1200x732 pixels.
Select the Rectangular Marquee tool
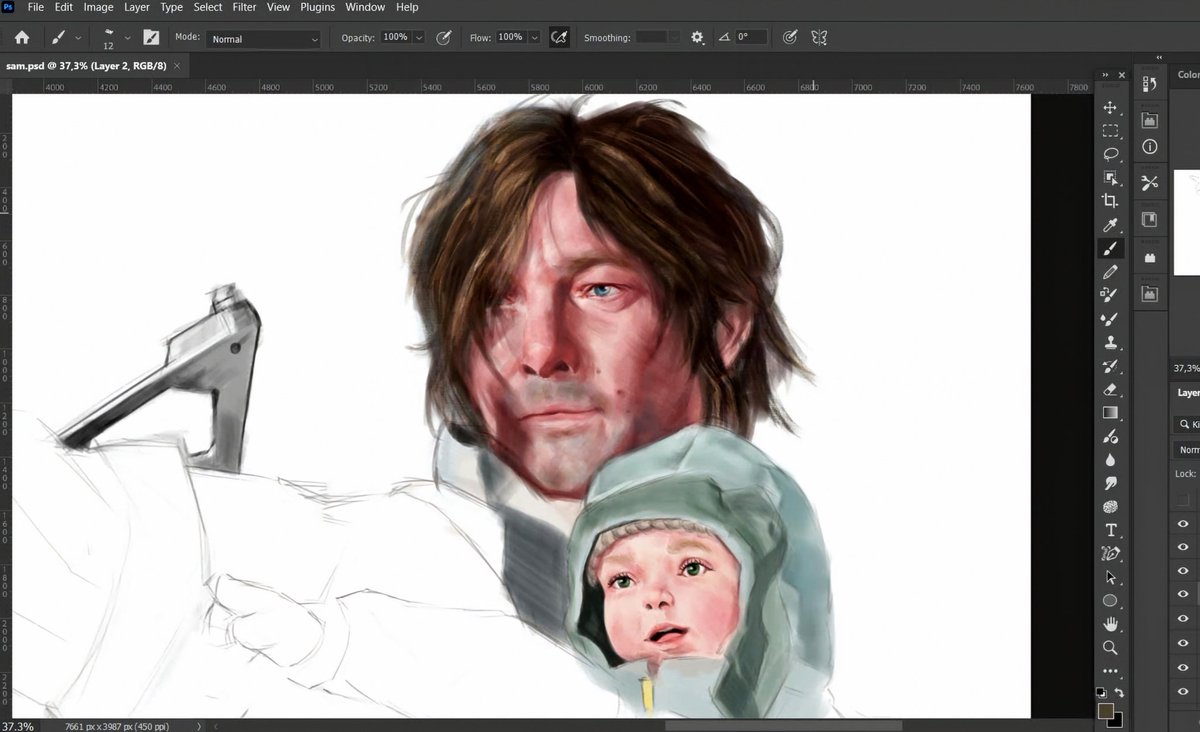[x=1110, y=131]
